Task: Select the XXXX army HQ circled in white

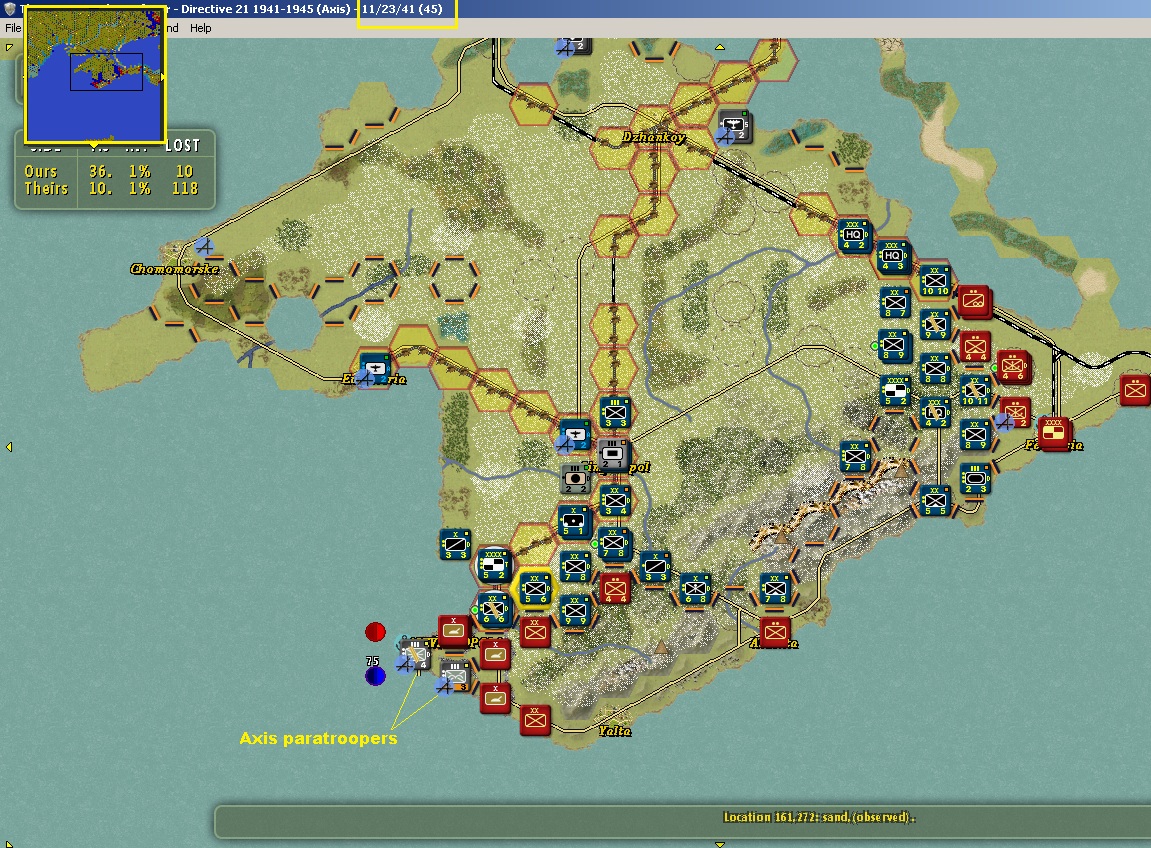Action: coord(494,566)
